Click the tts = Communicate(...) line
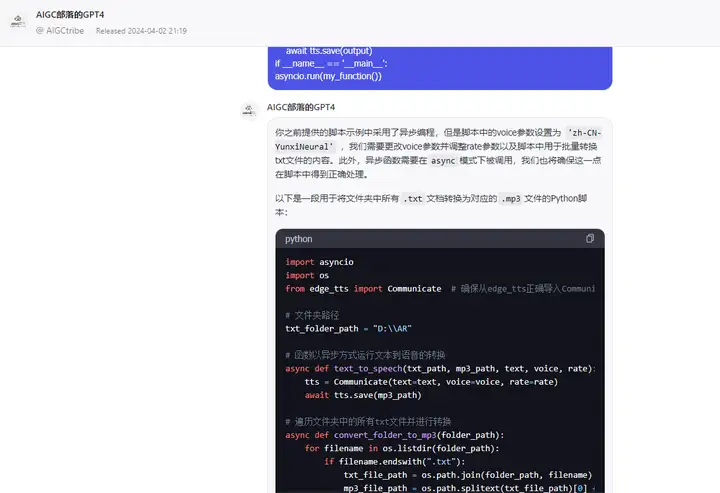The image size is (720, 493). coord(431,382)
